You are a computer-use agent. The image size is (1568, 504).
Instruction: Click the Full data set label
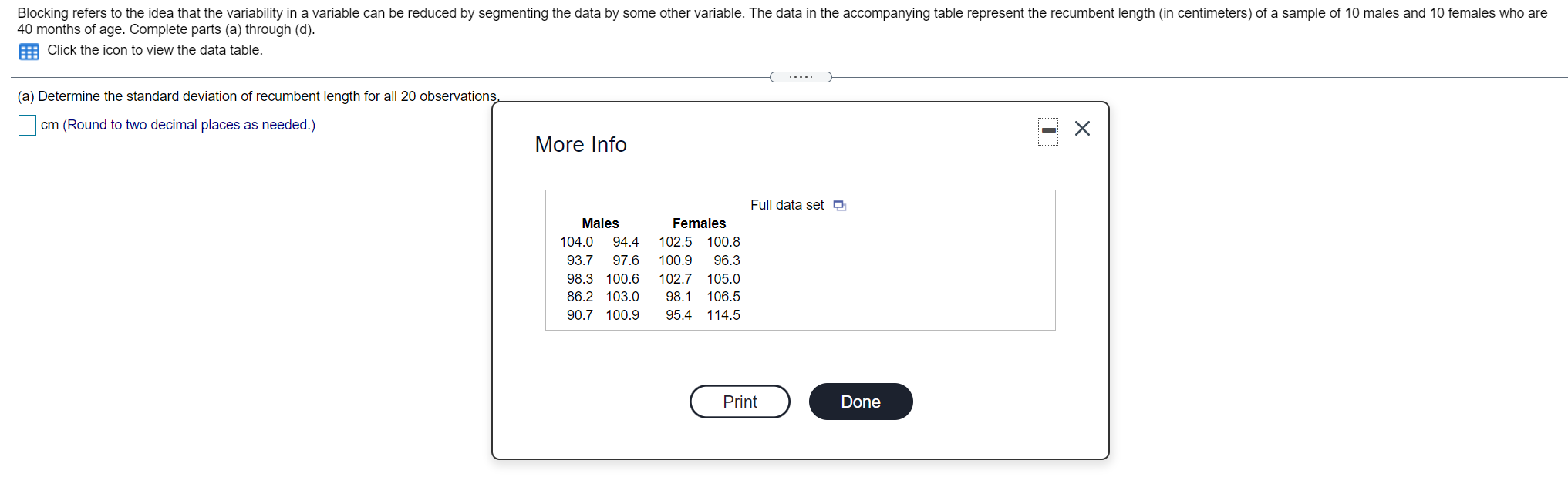click(x=787, y=205)
